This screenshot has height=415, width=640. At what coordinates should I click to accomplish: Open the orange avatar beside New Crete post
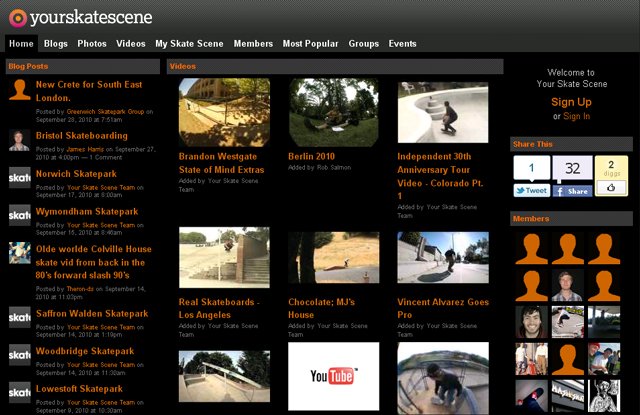(19, 90)
